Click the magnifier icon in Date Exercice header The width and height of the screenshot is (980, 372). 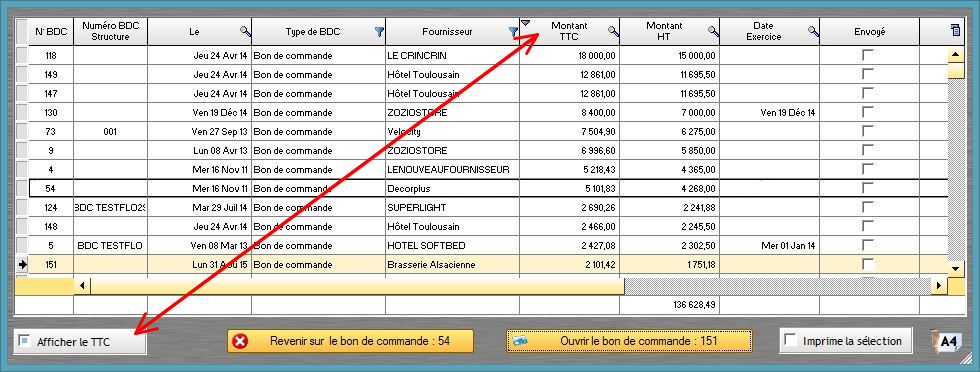tap(813, 31)
